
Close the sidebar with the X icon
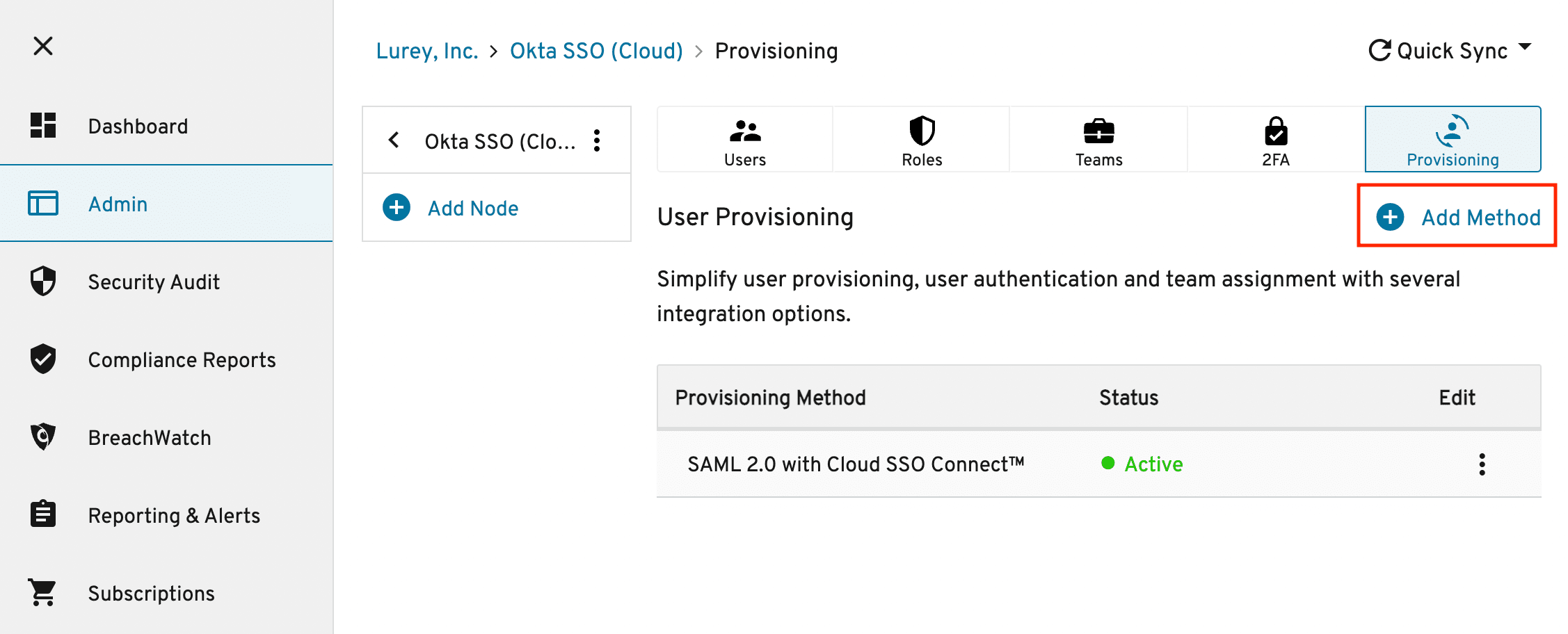click(x=43, y=47)
